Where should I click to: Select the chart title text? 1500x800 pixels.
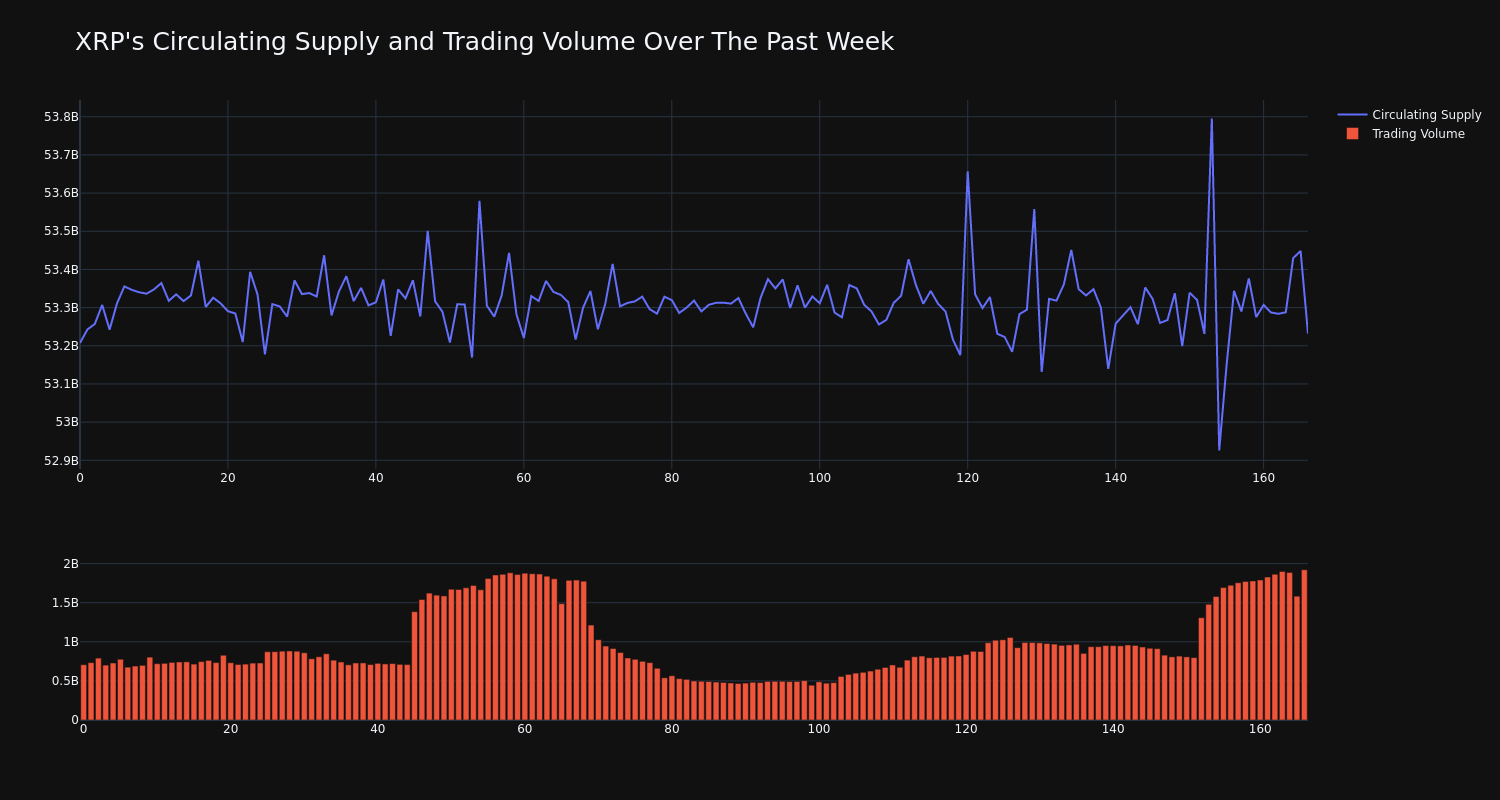(484, 42)
